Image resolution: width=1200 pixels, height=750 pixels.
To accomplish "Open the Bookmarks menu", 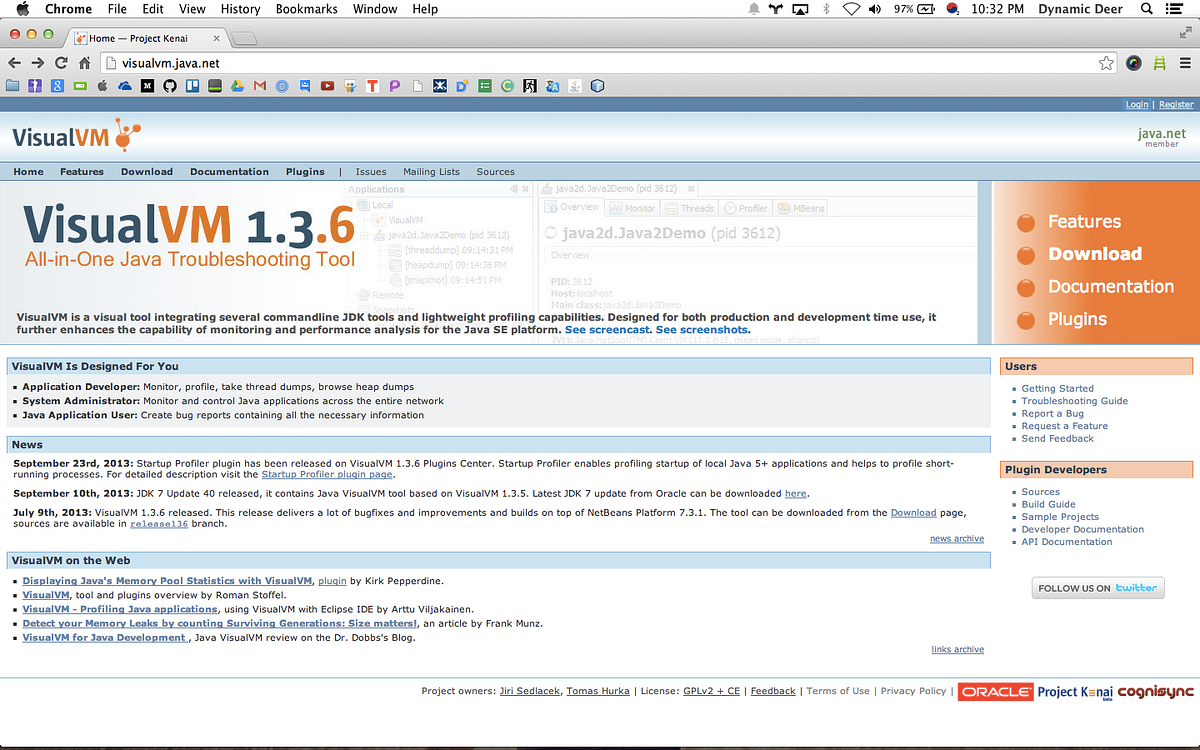I will 306,9.
